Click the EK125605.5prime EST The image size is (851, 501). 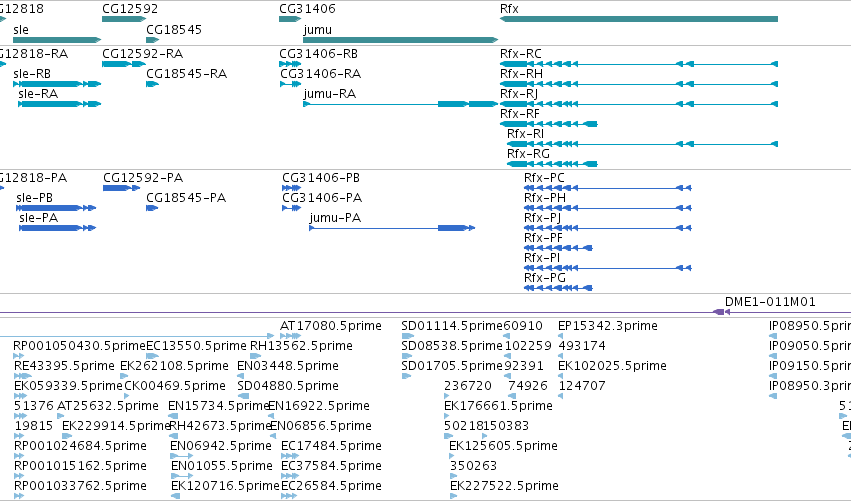[503, 447]
